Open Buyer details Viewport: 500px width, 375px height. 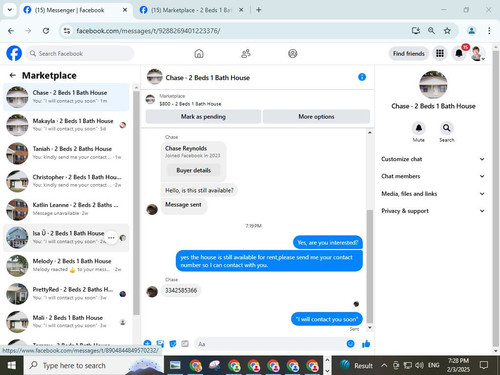pyautogui.click(x=194, y=170)
